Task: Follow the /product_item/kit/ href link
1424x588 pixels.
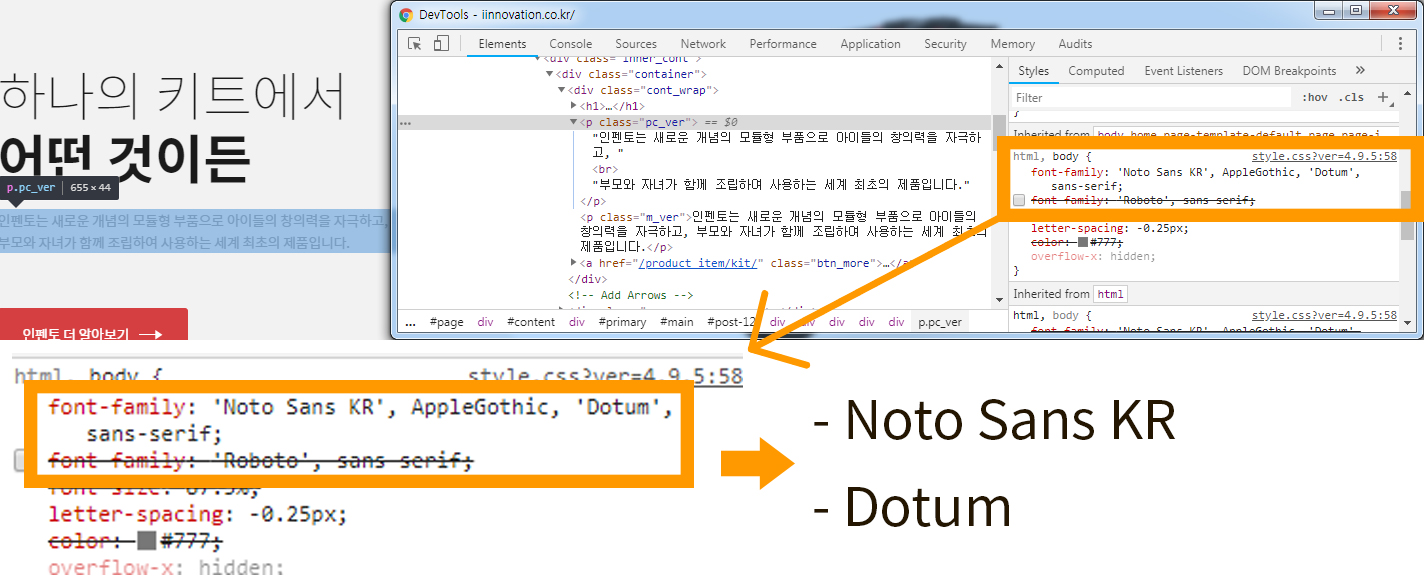Action: pos(700,263)
